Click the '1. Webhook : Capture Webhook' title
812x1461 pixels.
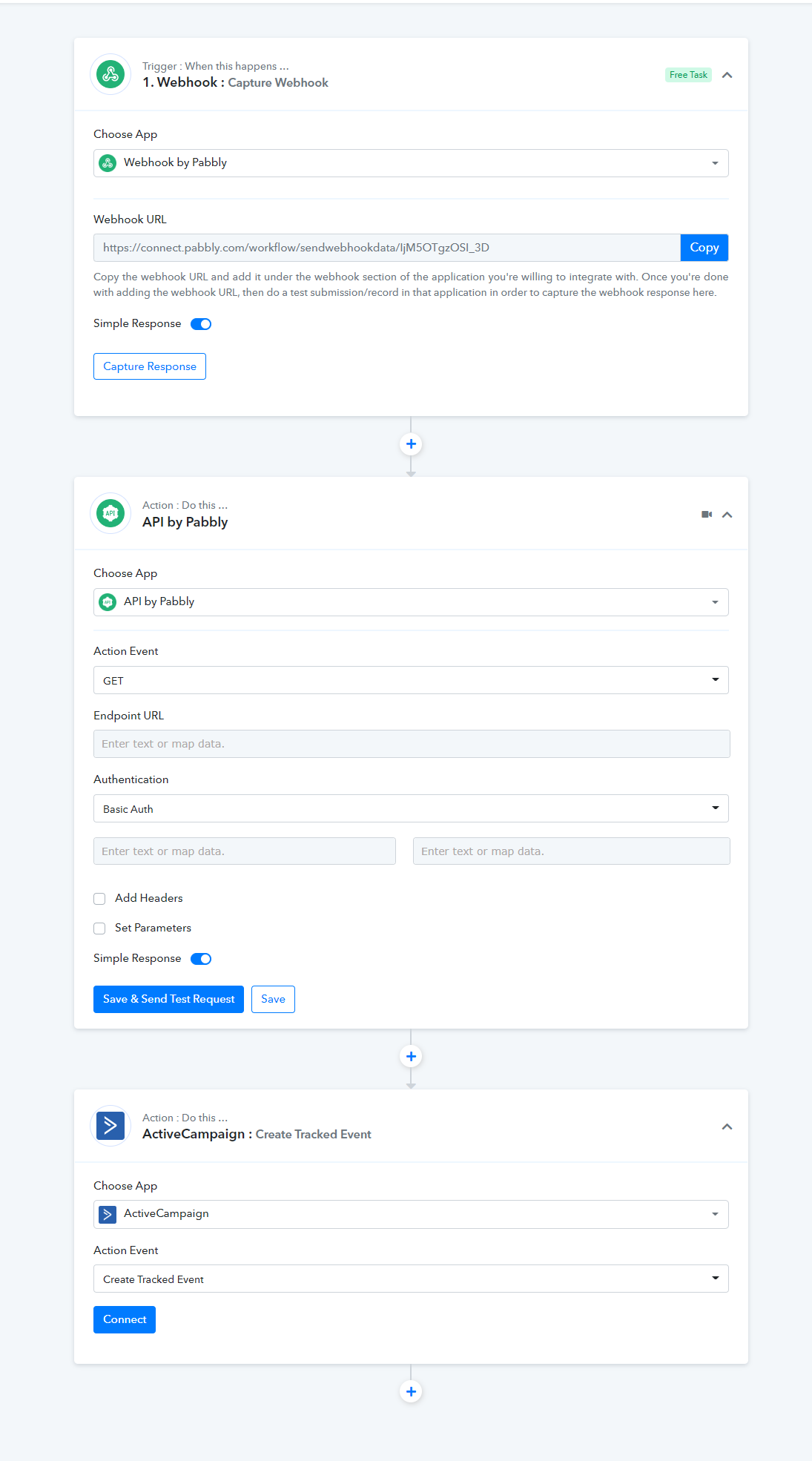(x=235, y=82)
